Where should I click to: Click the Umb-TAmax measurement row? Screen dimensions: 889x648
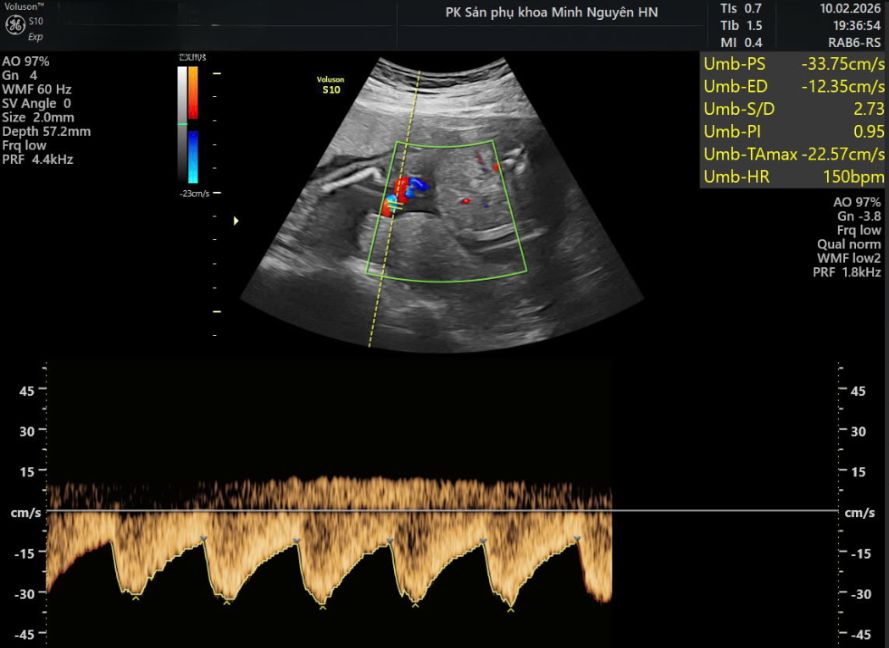click(x=794, y=154)
